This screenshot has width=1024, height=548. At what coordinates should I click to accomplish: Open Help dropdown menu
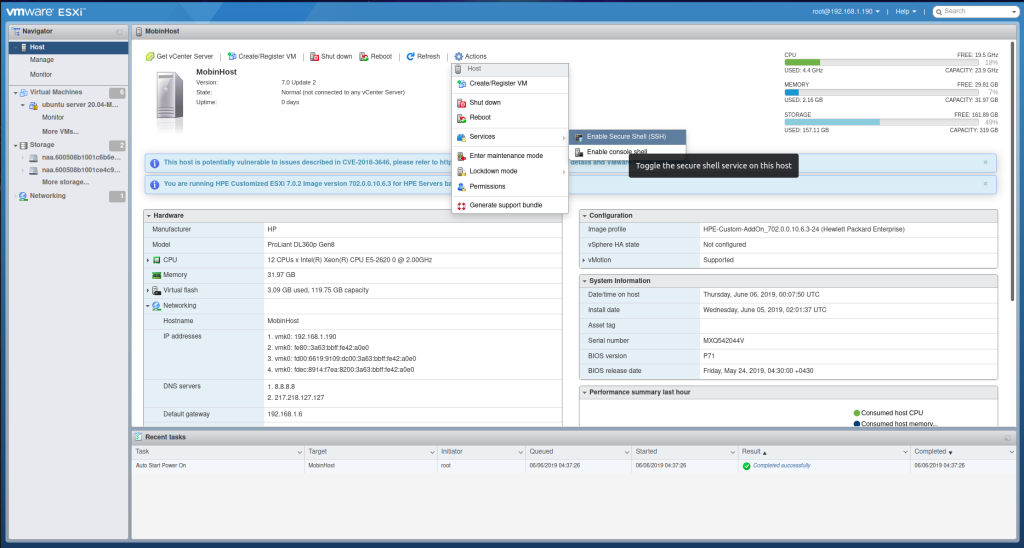tap(906, 11)
